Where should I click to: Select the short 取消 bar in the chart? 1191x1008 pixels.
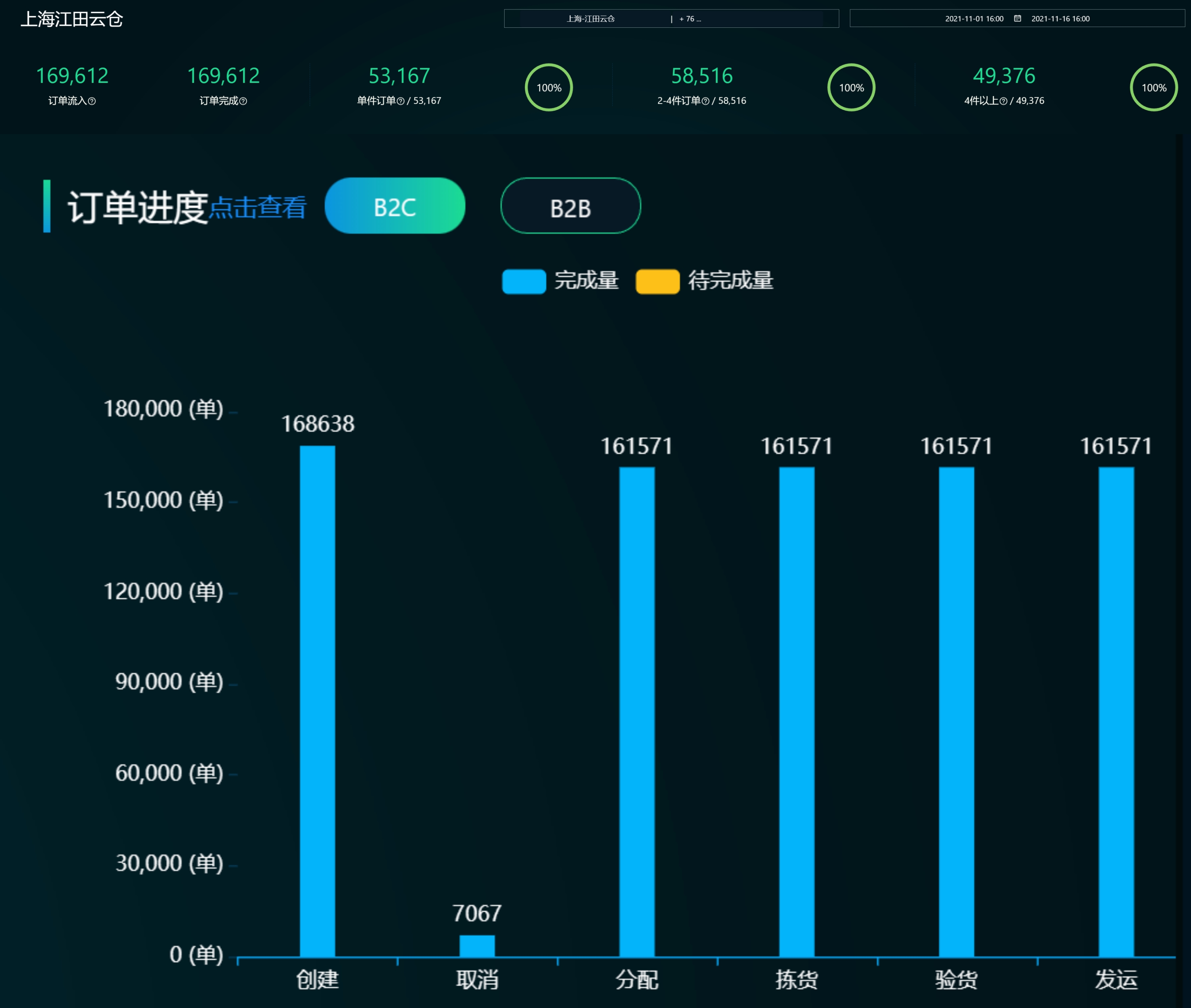(x=477, y=946)
